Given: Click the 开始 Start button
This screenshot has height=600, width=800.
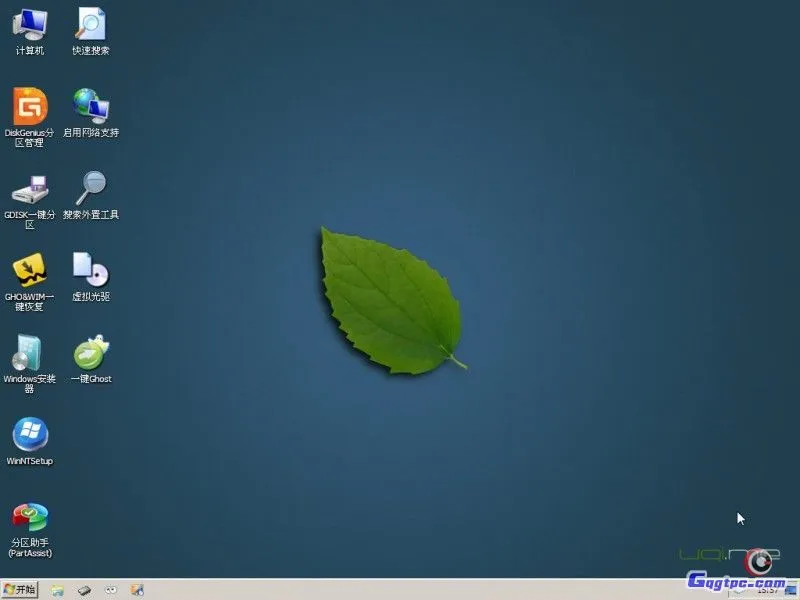Looking at the screenshot, I should pyautogui.click(x=18, y=590).
